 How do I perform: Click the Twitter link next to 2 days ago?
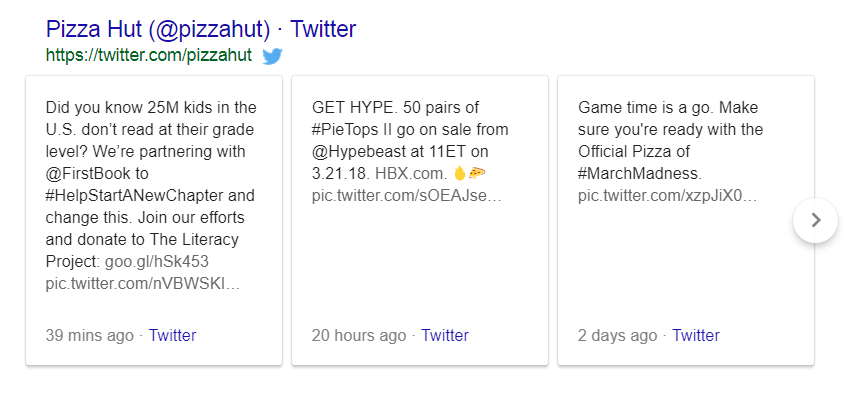696,335
